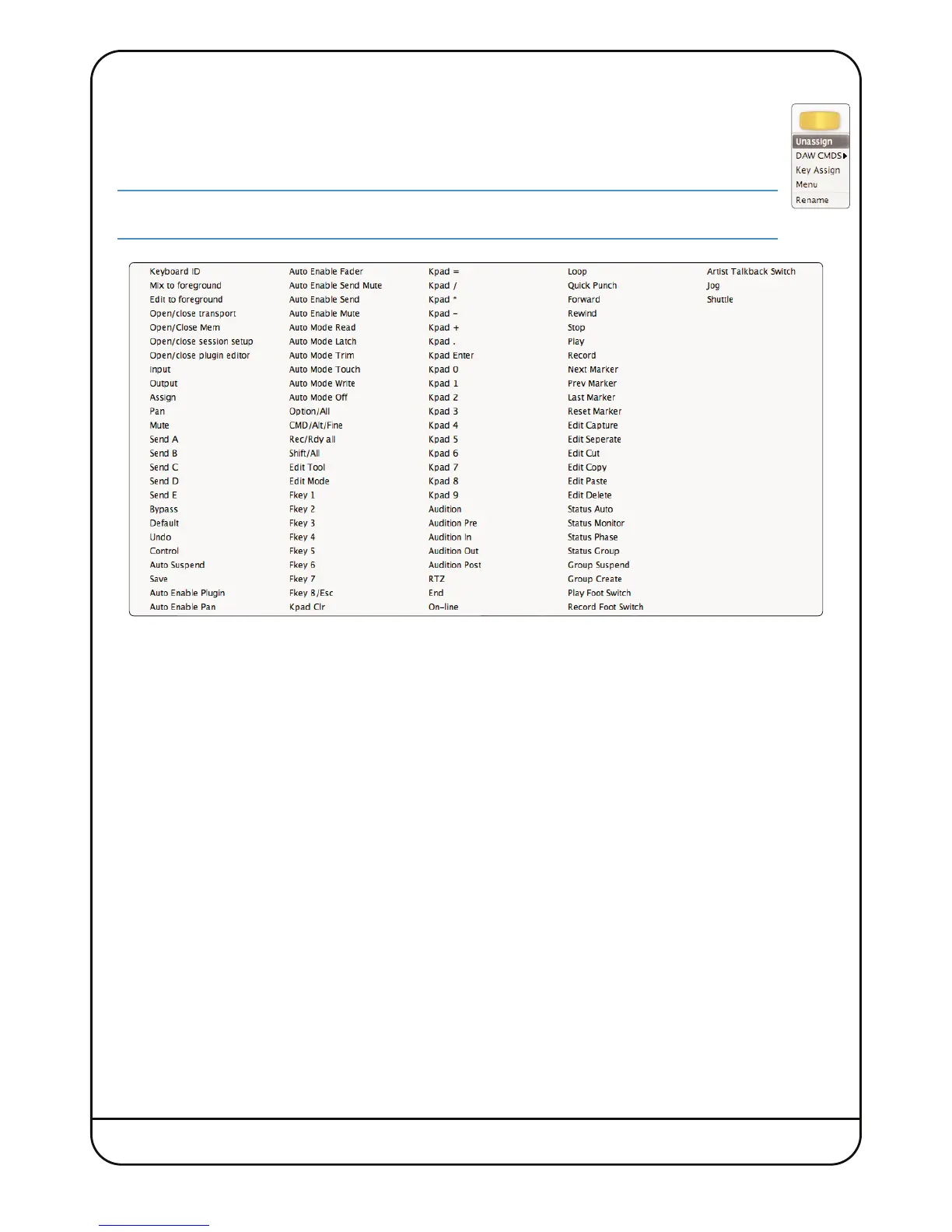The height and width of the screenshot is (1232, 952).
Task: Select the Undo command
Action: (160, 537)
